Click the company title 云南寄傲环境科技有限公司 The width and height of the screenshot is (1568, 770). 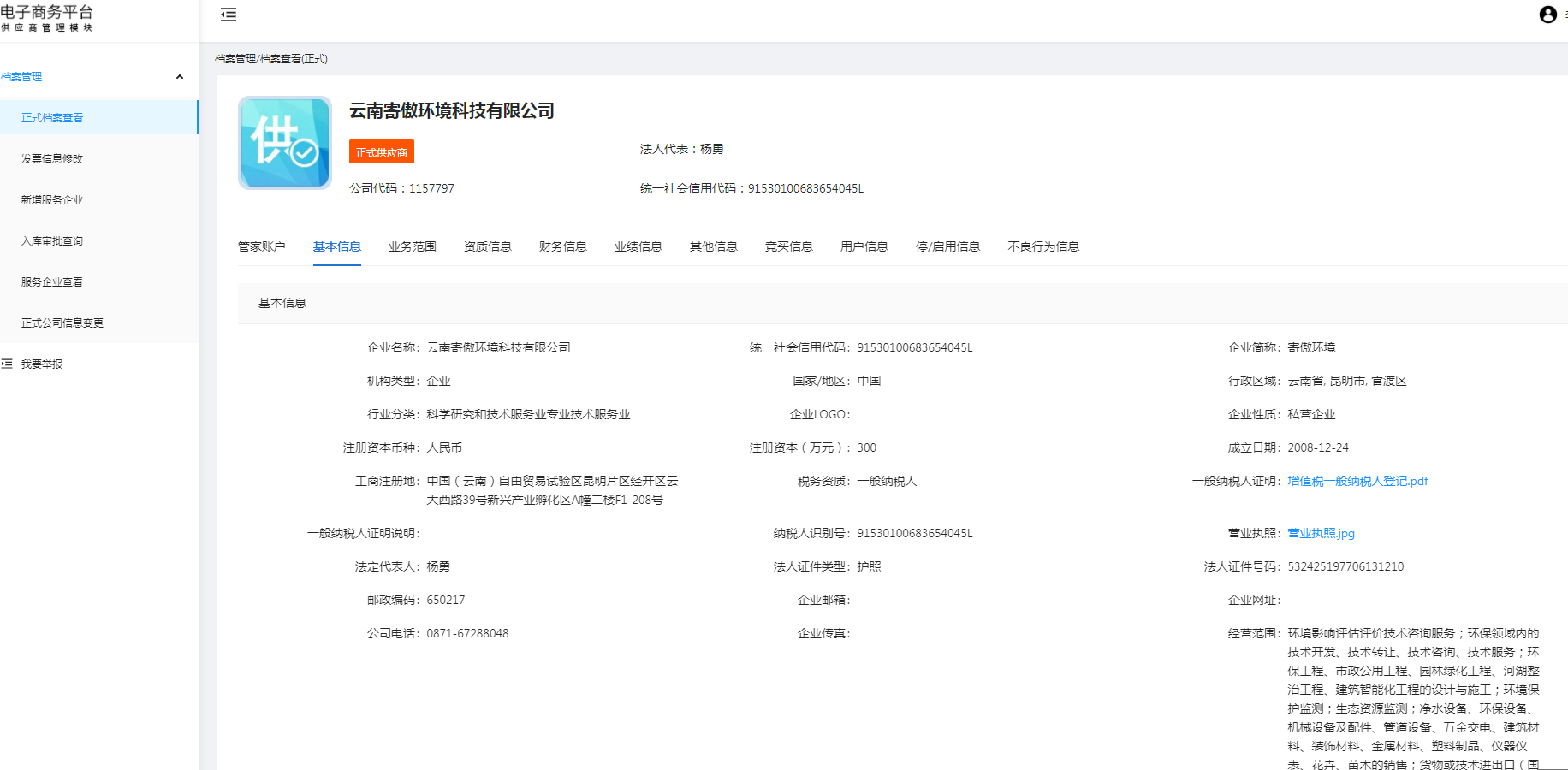pyautogui.click(x=452, y=111)
